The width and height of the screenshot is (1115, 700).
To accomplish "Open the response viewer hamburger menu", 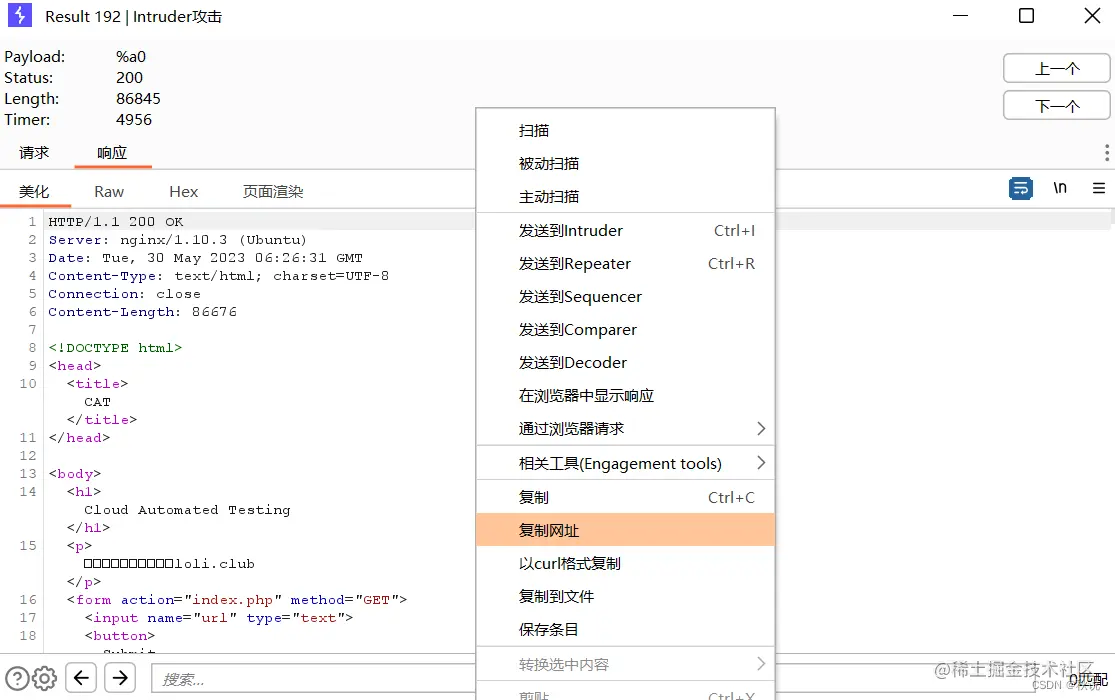I will 1098,188.
